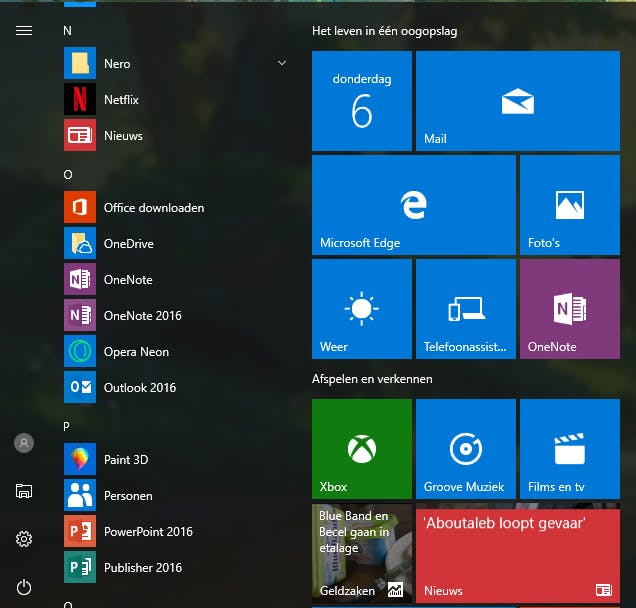Screen dimensions: 636x608
Task: Select the 'Outlook 2016' text label
Action: tap(140, 388)
